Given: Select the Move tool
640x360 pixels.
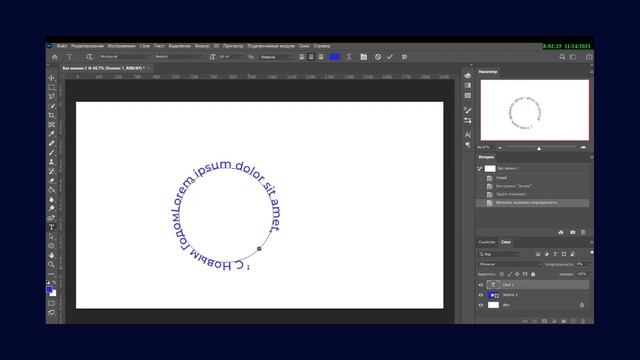Looking at the screenshot, I should click(51, 78).
